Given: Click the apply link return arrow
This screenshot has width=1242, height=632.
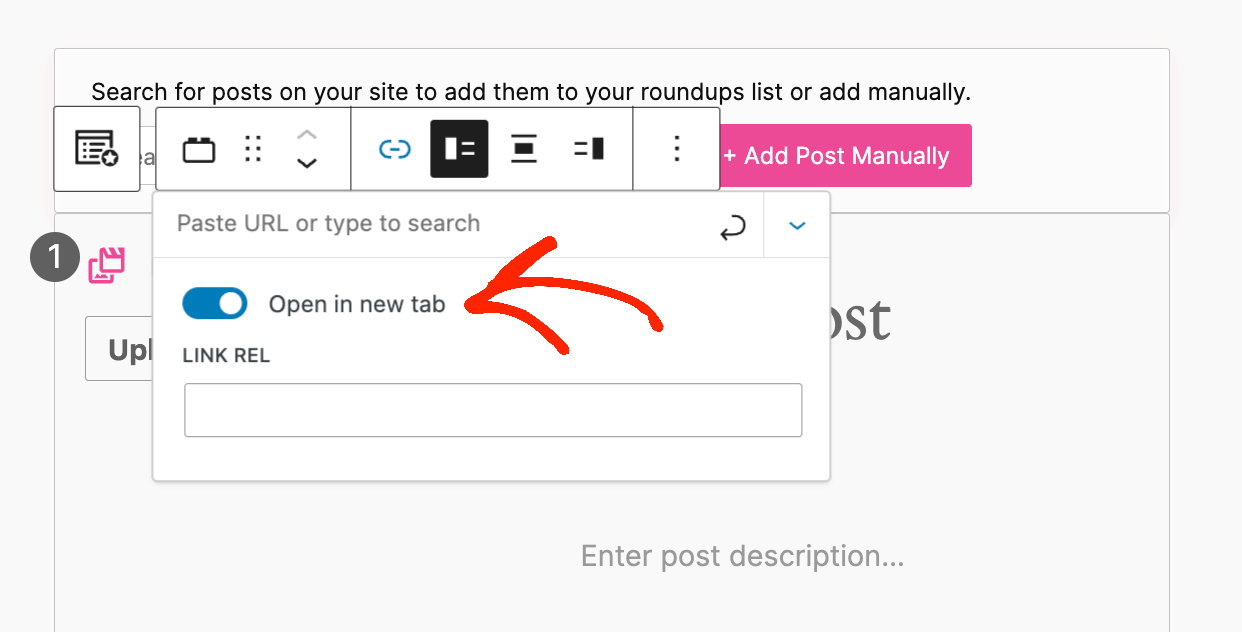Looking at the screenshot, I should pyautogui.click(x=733, y=225).
